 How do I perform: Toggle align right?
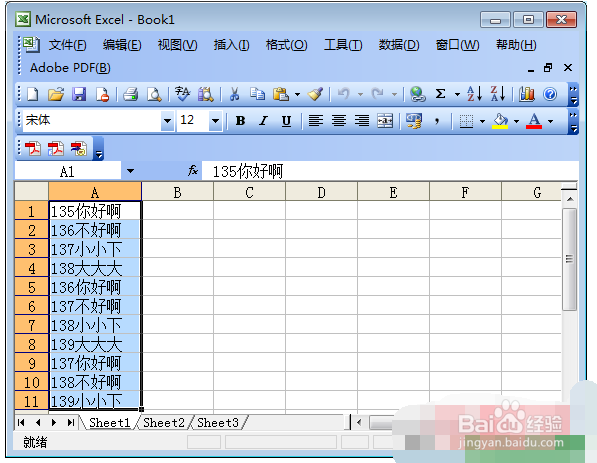coord(362,121)
